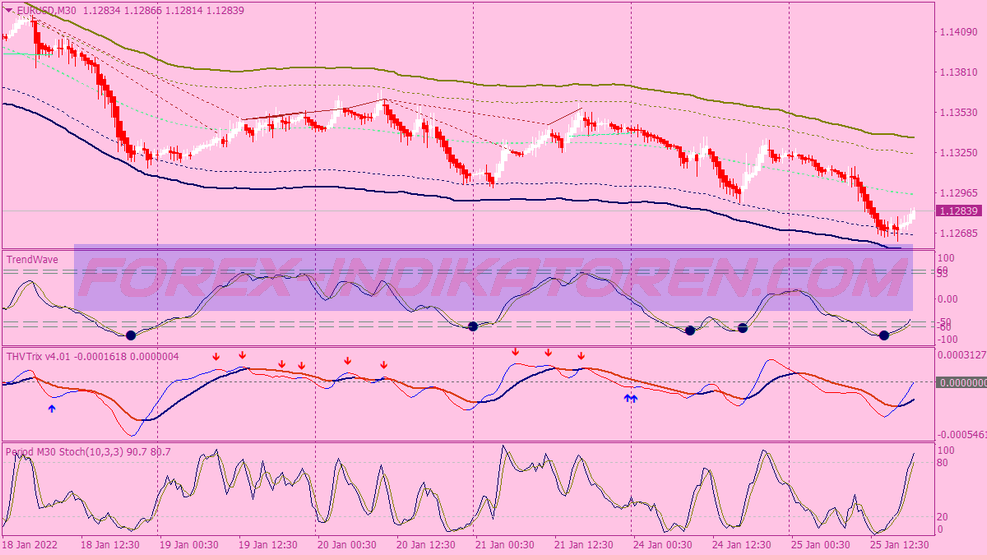
Task: Click the 18 Jan 12:30 time label
Action: [x=110, y=545]
